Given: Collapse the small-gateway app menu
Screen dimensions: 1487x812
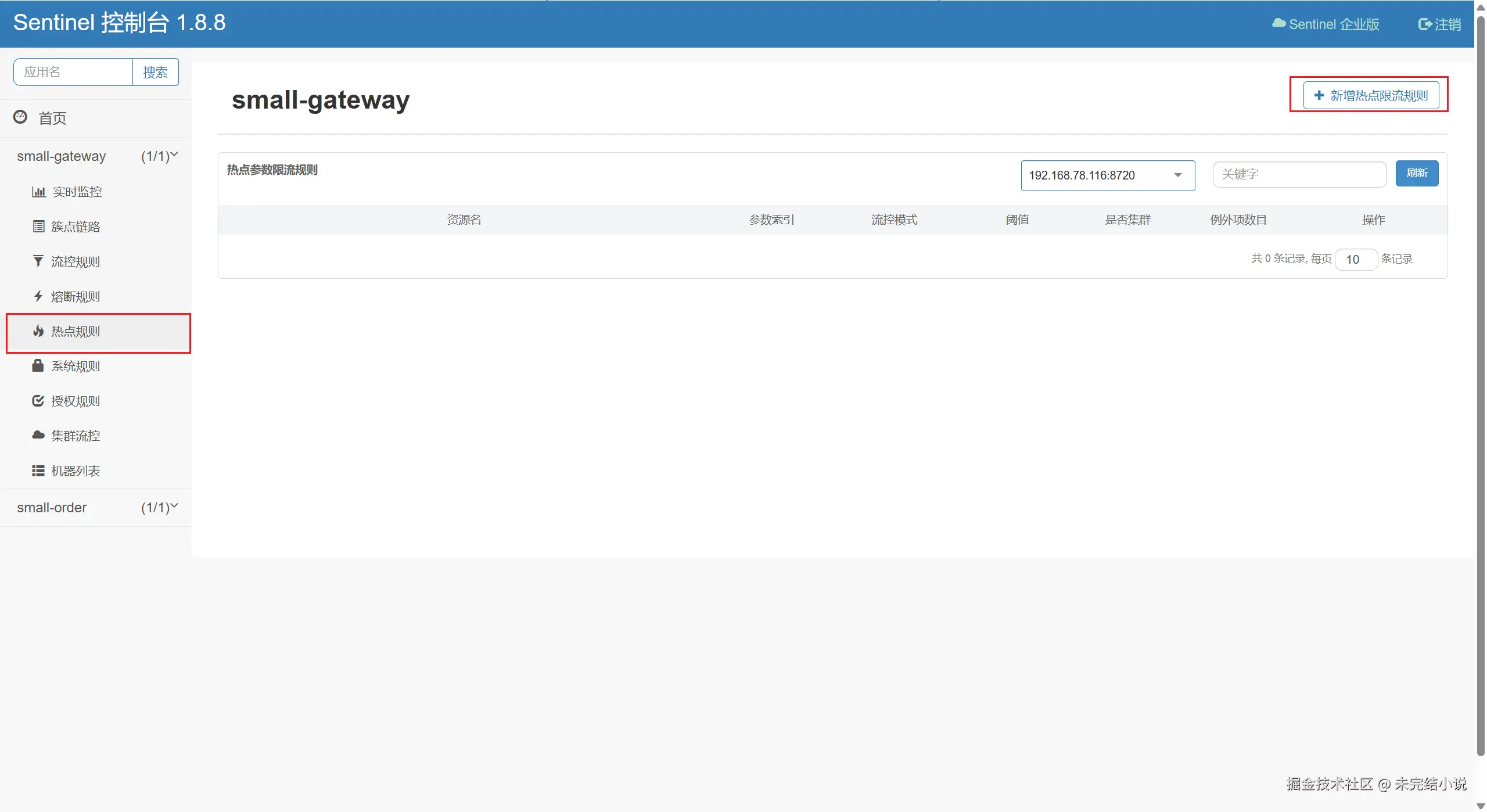Looking at the screenshot, I should pos(174,155).
